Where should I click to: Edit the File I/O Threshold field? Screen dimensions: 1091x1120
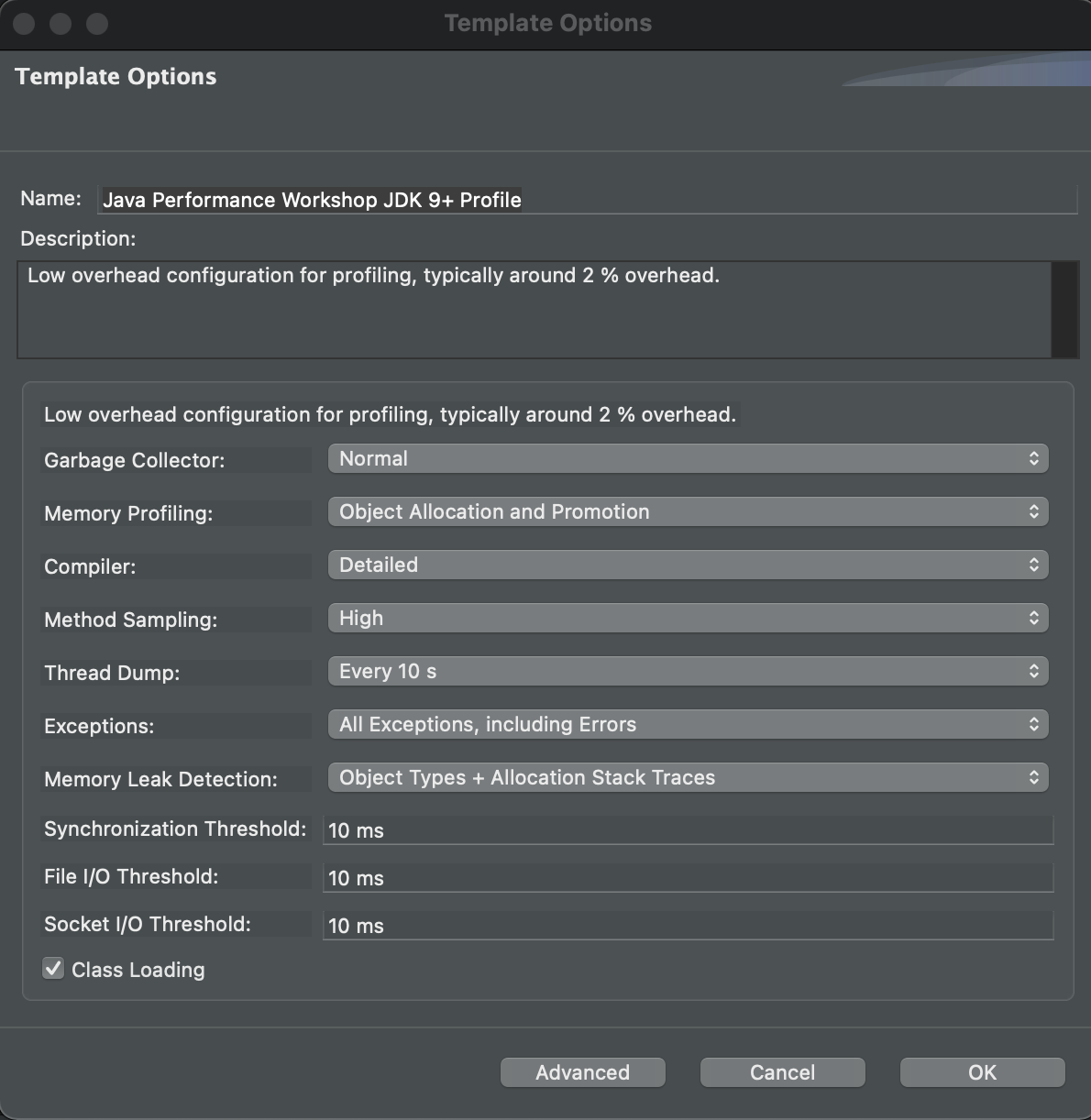click(688, 878)
